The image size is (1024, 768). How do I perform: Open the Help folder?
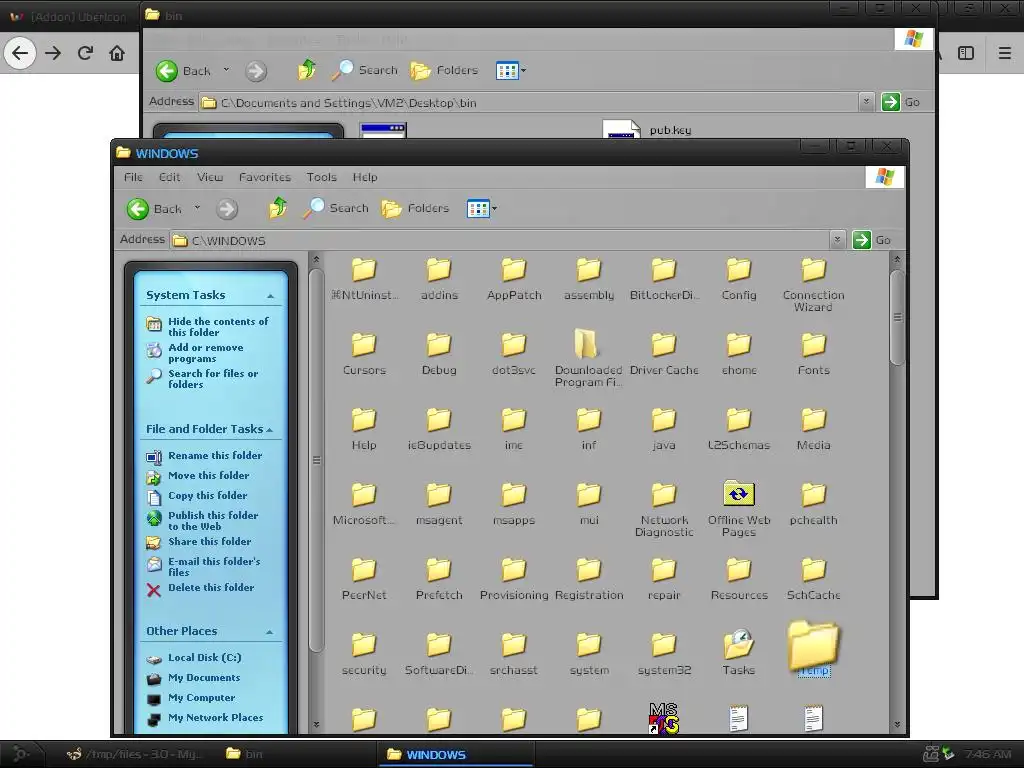pyautogui.click(x=364, y=429)
